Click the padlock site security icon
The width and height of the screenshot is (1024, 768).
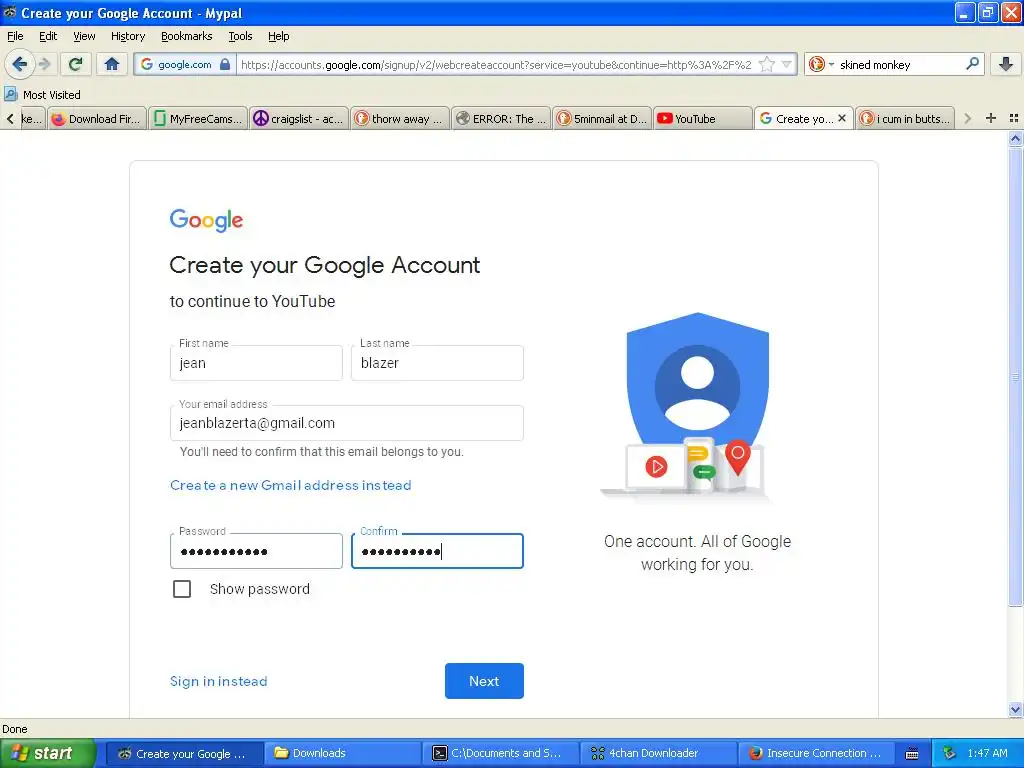pyautogui.click(x=225, y=64)
